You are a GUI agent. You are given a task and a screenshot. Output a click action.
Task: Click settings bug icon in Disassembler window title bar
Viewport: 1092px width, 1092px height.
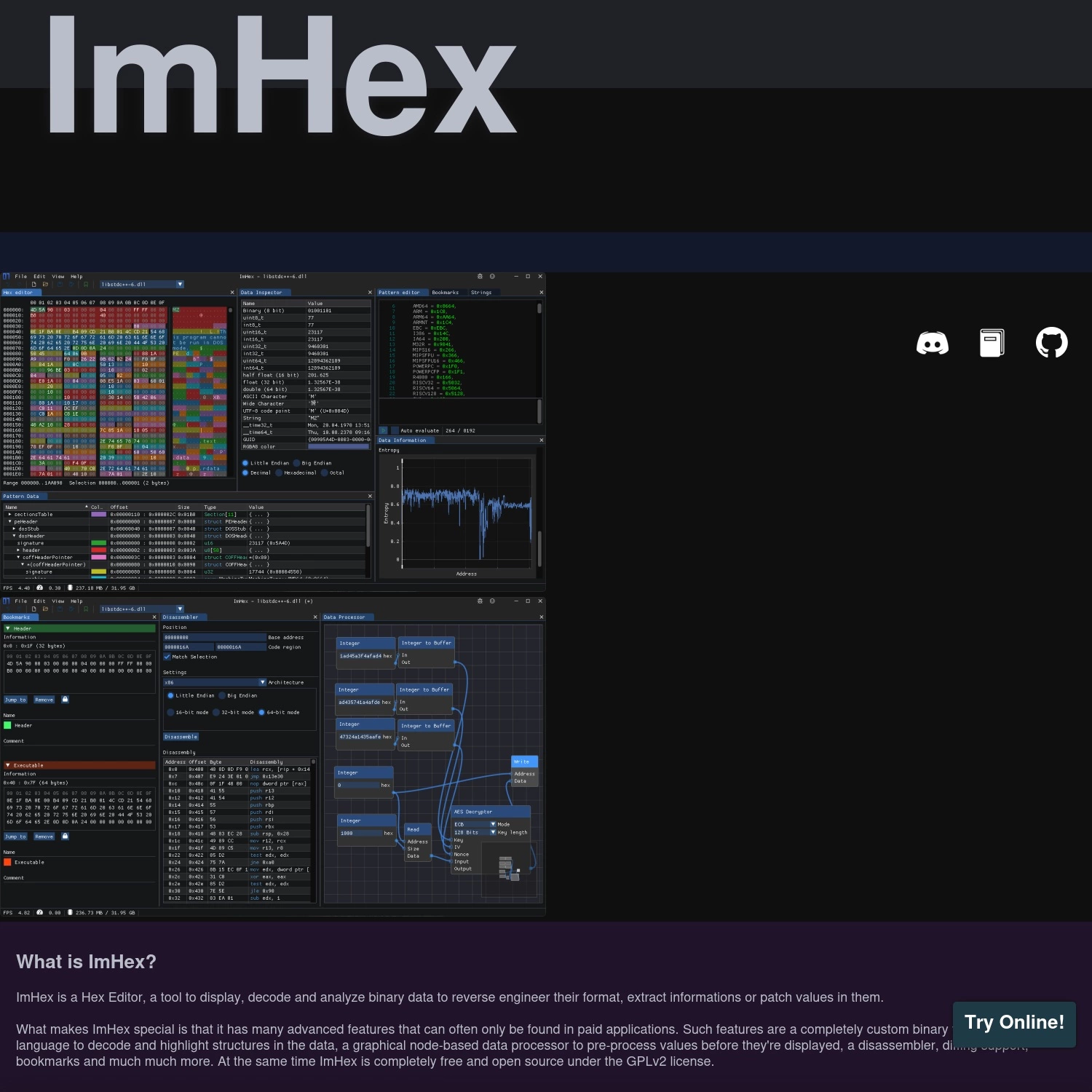480,601
